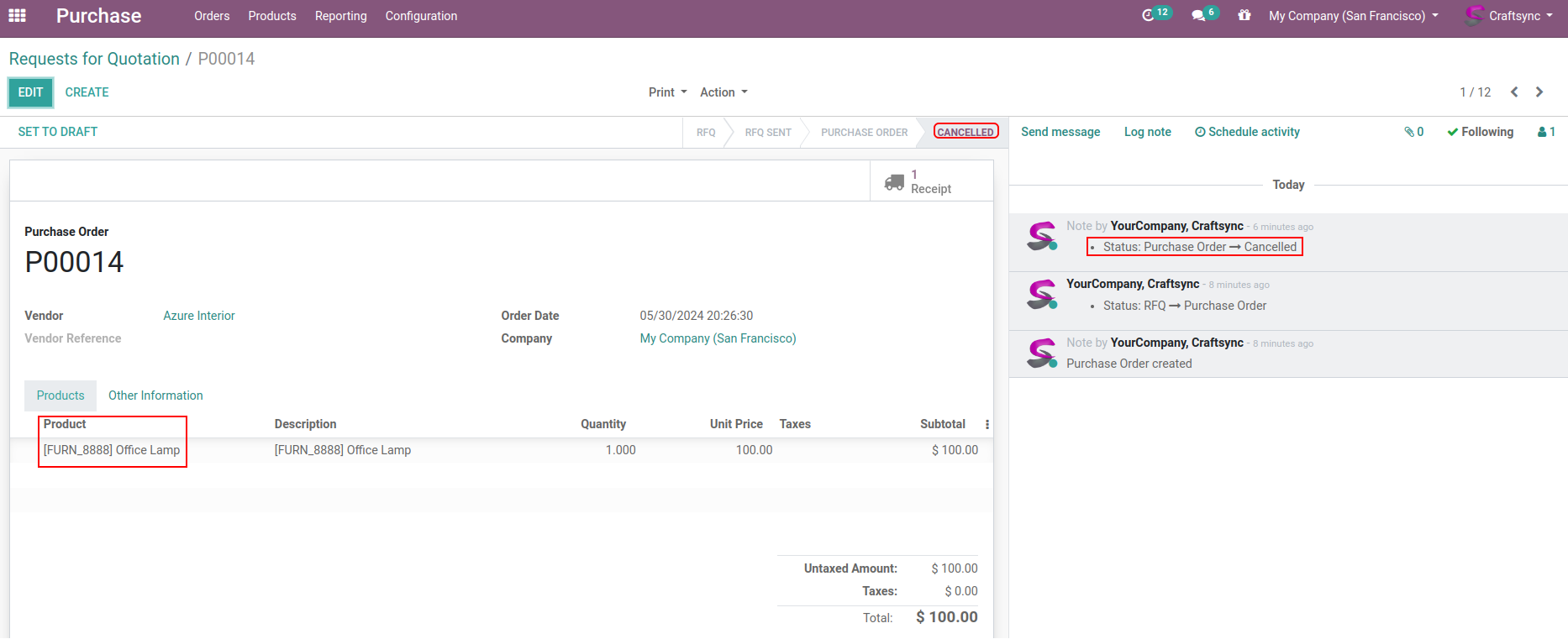The width and height of the screenshot is (1568, 639).
Task: Click the Office Lamp product row
Action: tap(112, 450)
